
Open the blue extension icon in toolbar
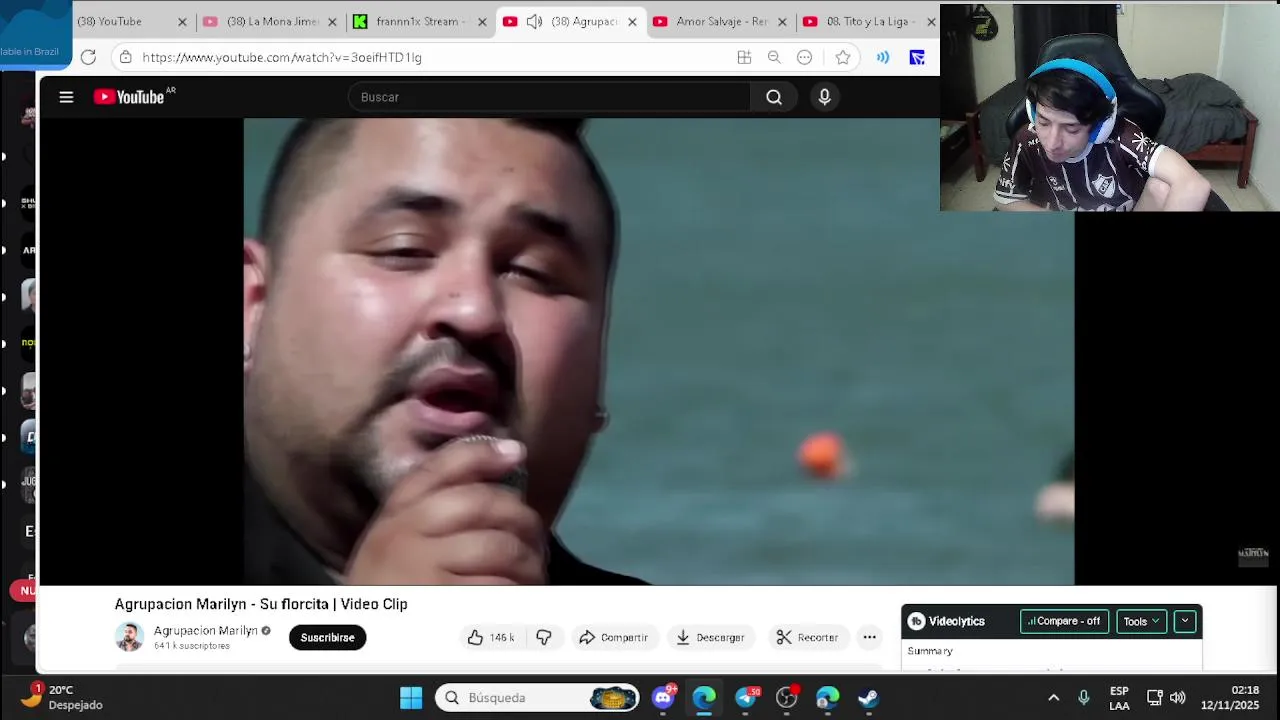click(917, 57)
